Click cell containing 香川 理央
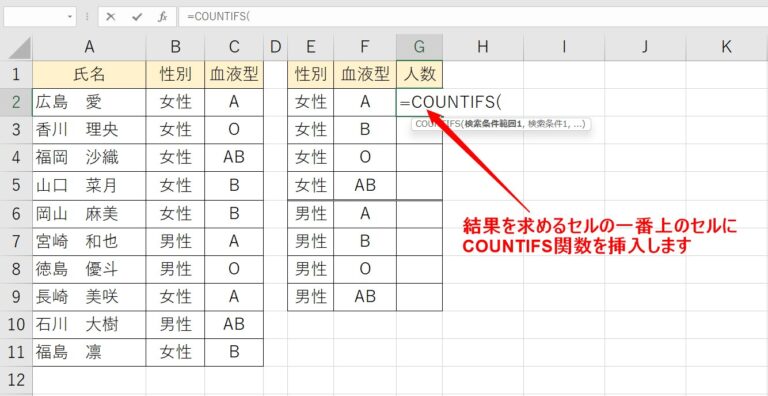The width and height of the screenshot is (768, 396). click(x=89, y=130)
